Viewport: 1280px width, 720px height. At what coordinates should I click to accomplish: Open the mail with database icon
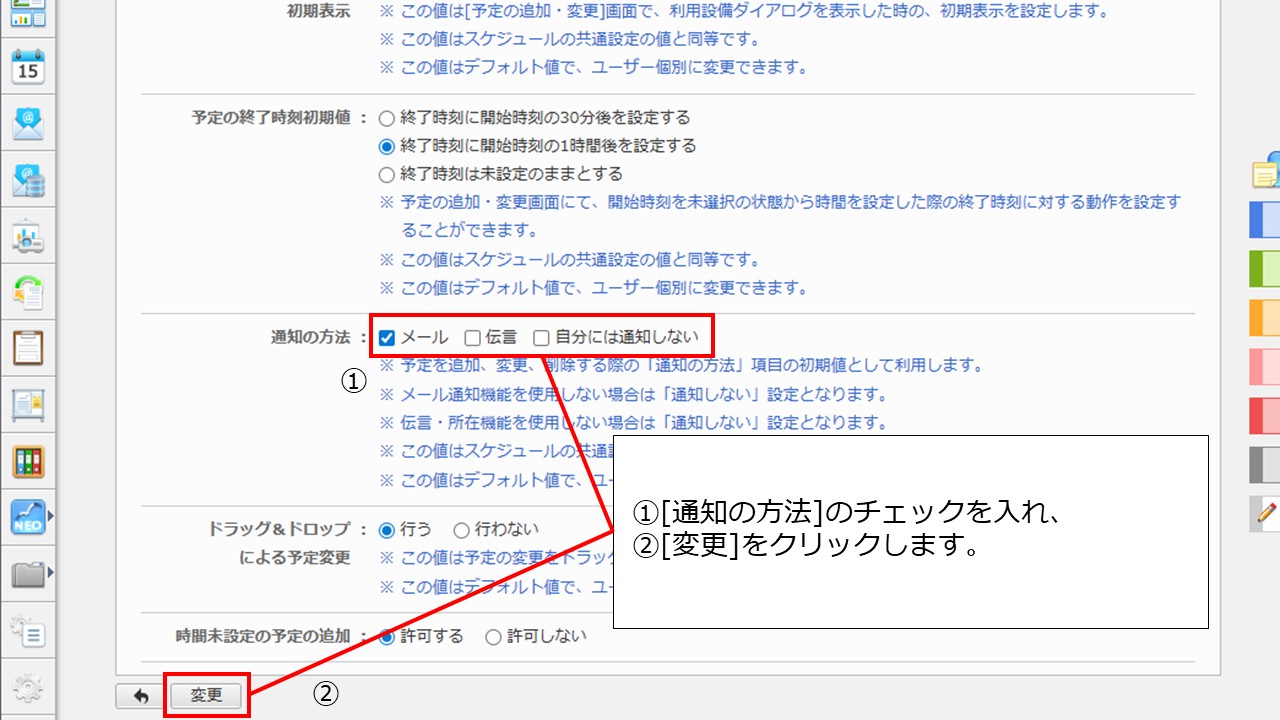tap(28, 180)
